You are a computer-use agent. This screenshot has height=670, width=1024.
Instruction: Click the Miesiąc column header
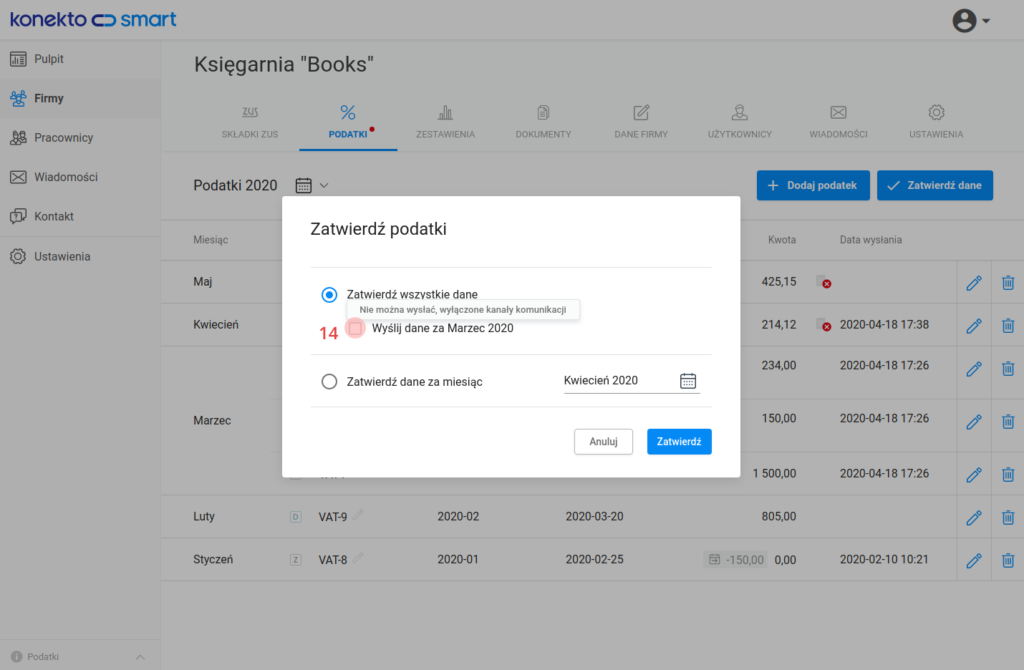tap(210, 240)
